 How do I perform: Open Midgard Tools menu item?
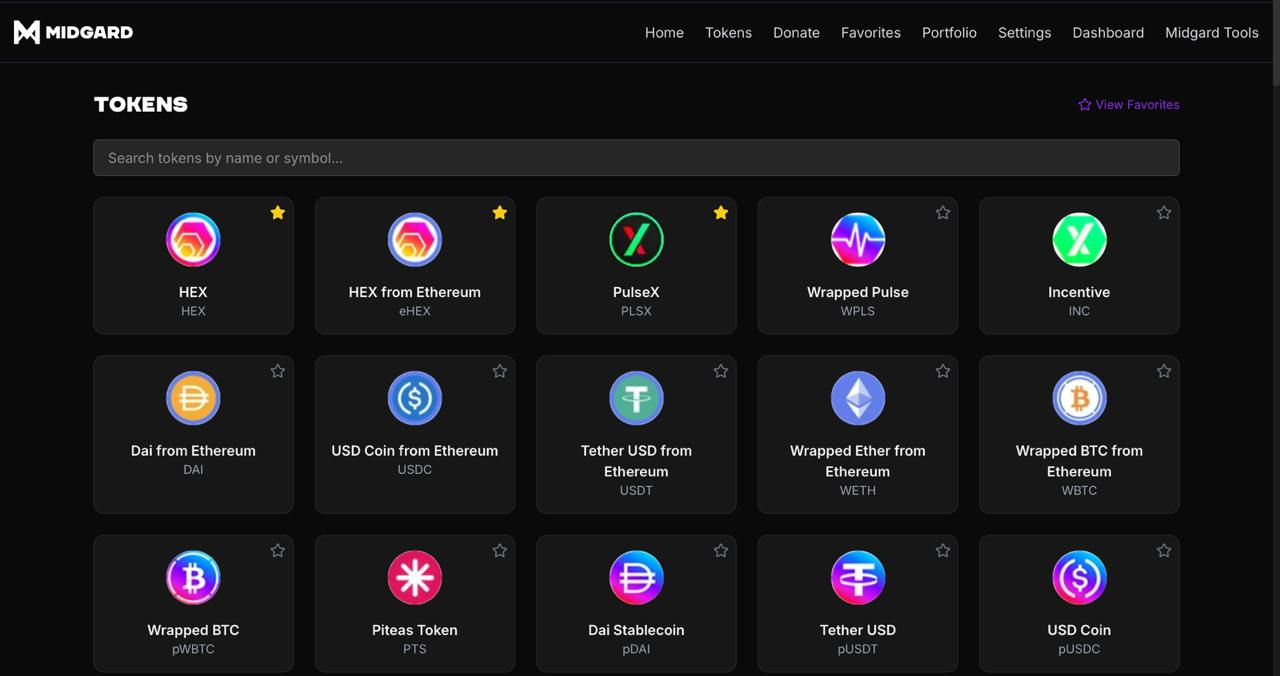(x=1212, y=33)
